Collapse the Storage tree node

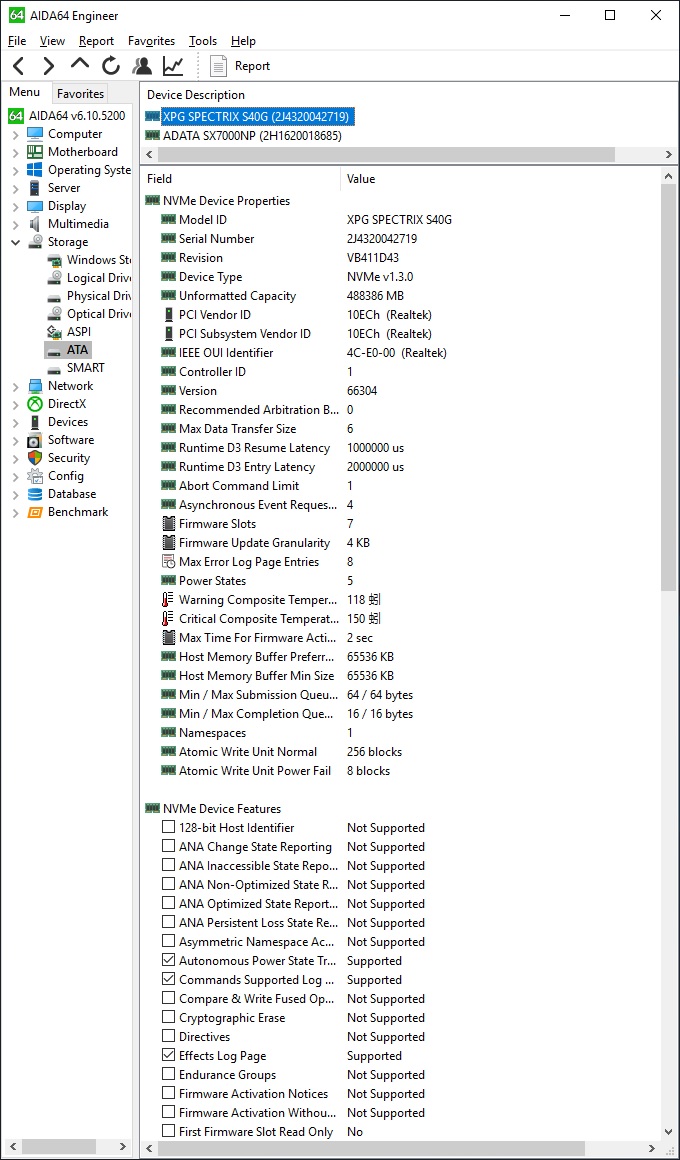coord(15,242)
